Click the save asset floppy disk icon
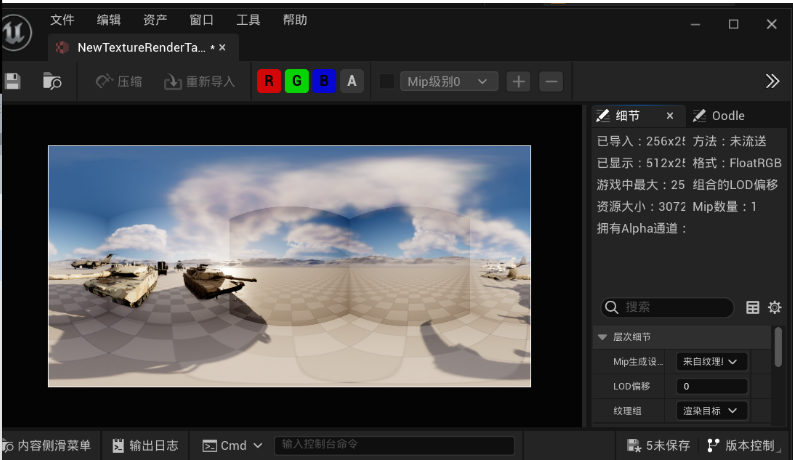Screen dimensions: 793x460 pyautogui.click(x=12, y=81)
